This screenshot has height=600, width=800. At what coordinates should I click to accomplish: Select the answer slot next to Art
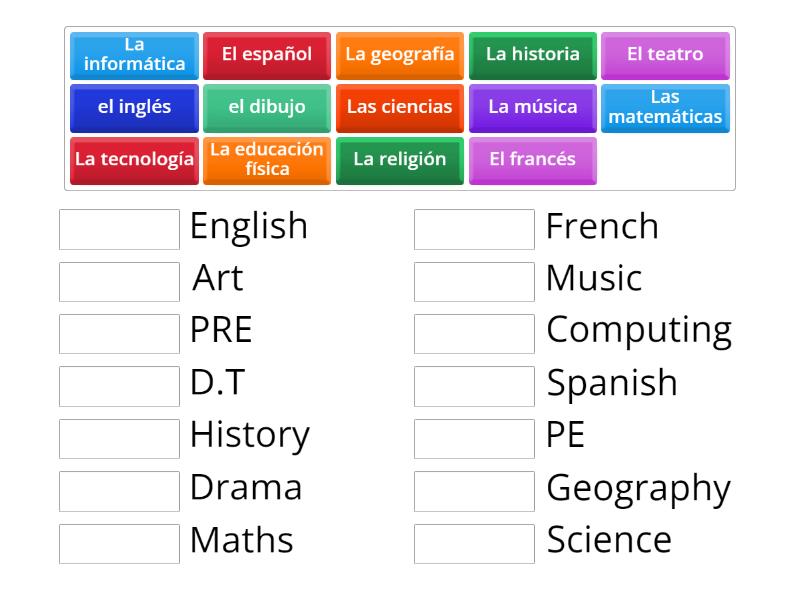coord(119,281)
